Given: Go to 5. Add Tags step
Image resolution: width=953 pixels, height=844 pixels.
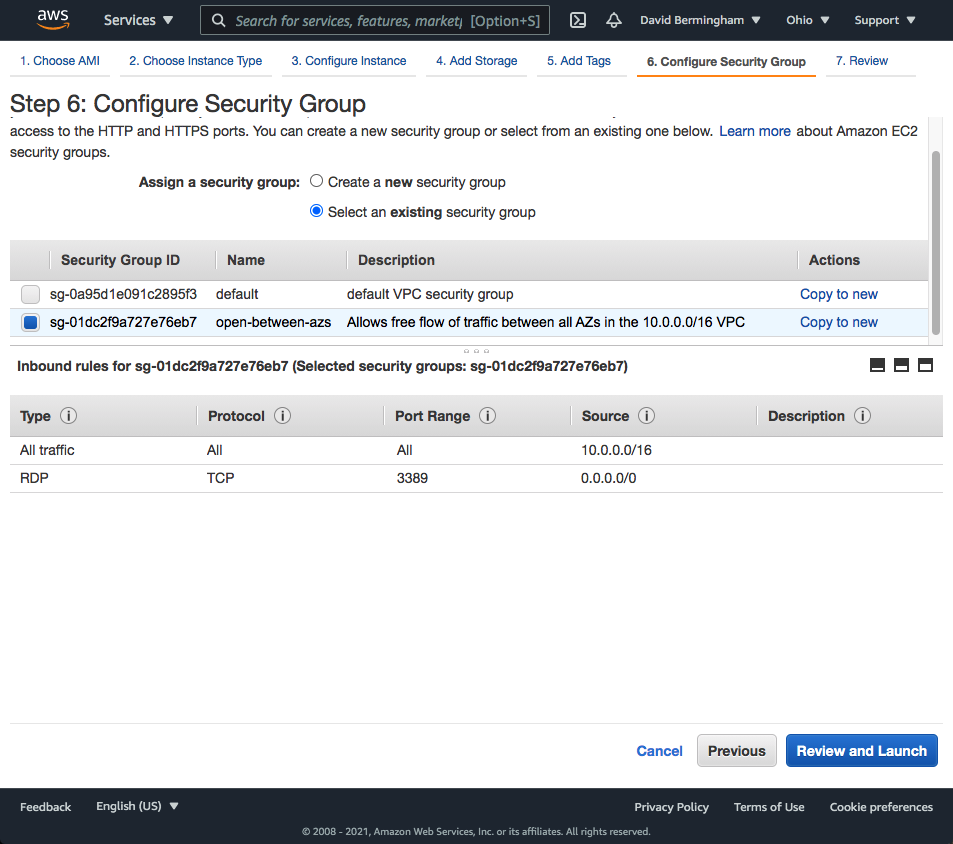Looking at the screenshot, I should click(579, 61).
